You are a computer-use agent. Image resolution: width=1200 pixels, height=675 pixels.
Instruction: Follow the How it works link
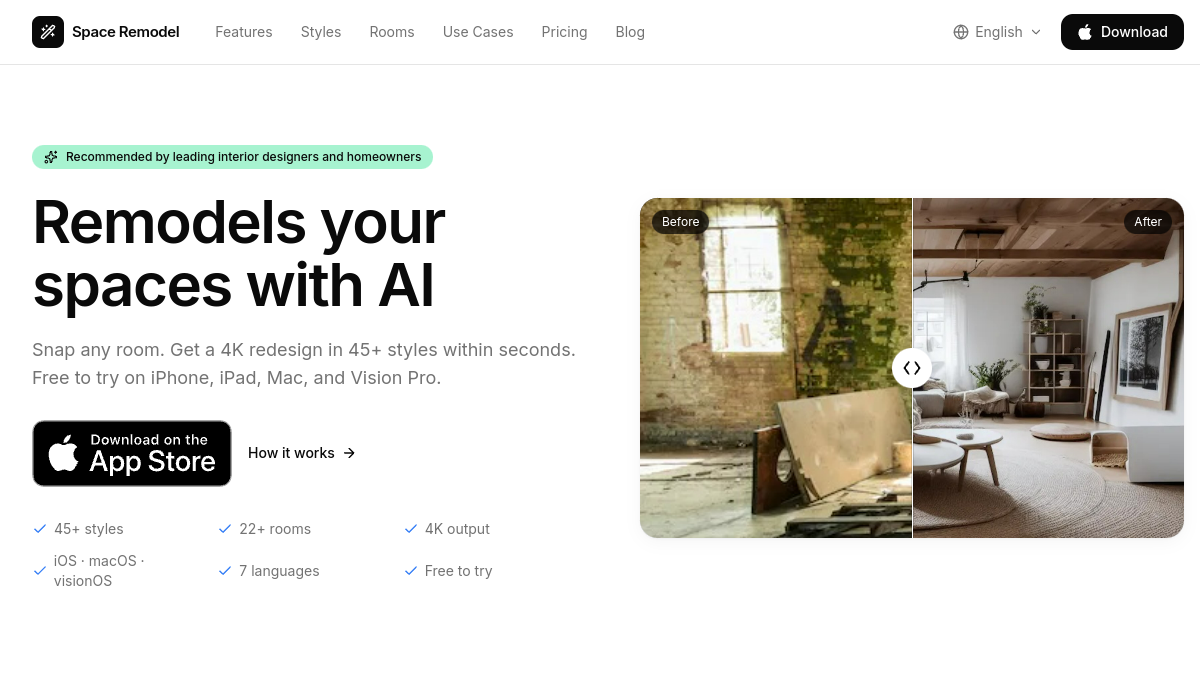coord(302,453)
